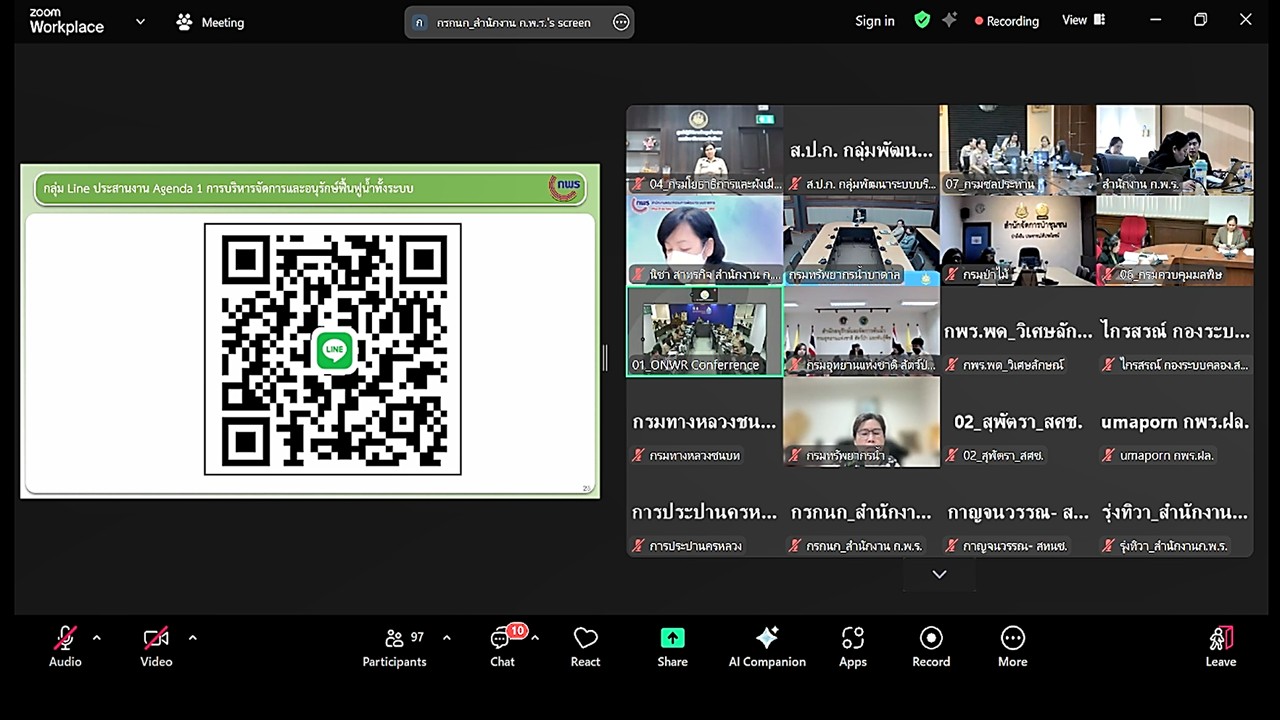1280x720 pixels.
Task: Open View layout menu
Action: (1083, 20)
